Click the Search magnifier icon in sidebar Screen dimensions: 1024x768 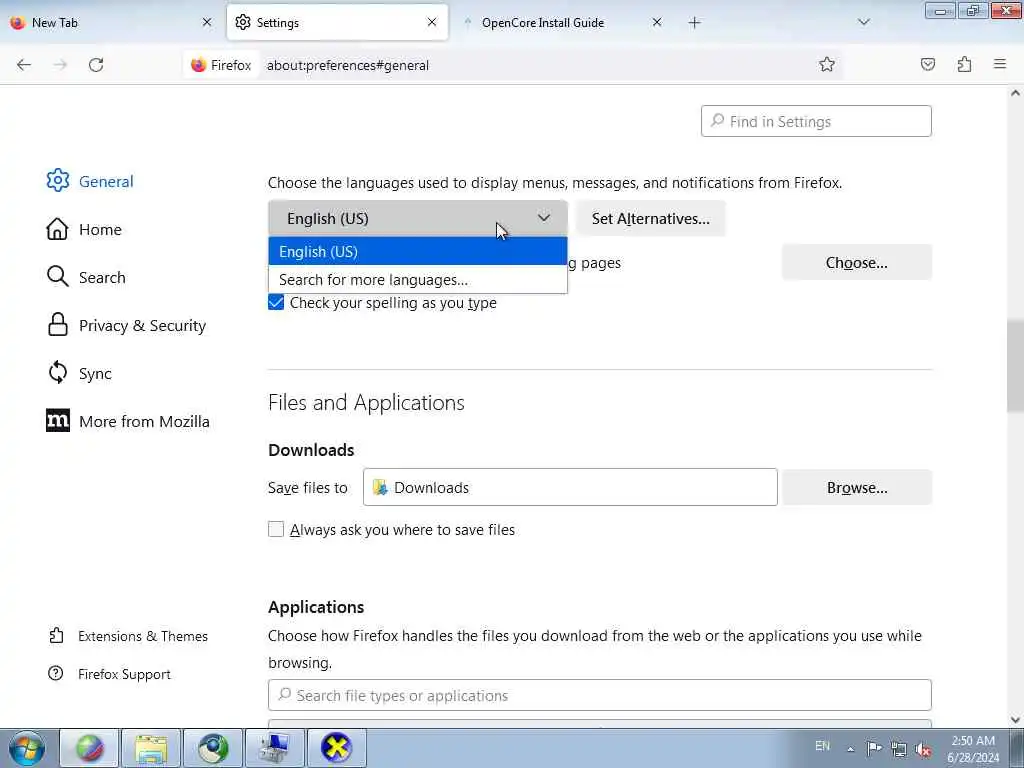tap(57, 277)
